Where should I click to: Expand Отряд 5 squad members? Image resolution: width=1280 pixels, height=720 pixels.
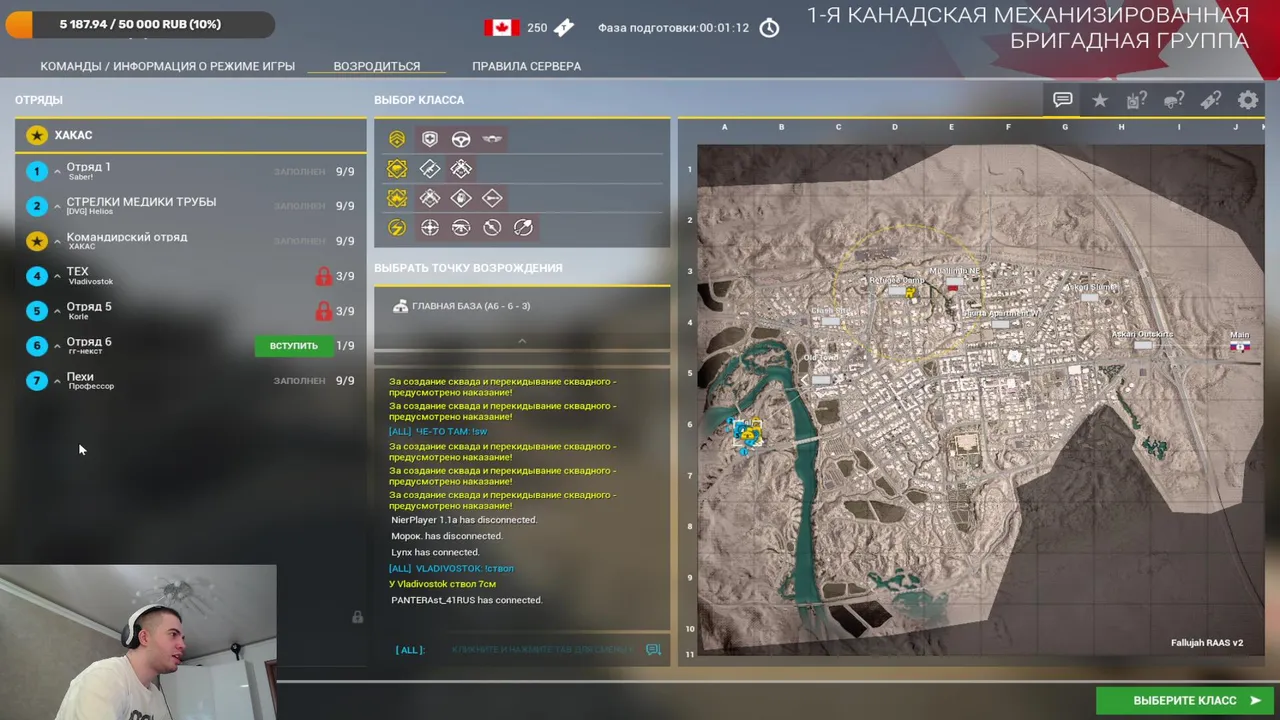[57, 312]
